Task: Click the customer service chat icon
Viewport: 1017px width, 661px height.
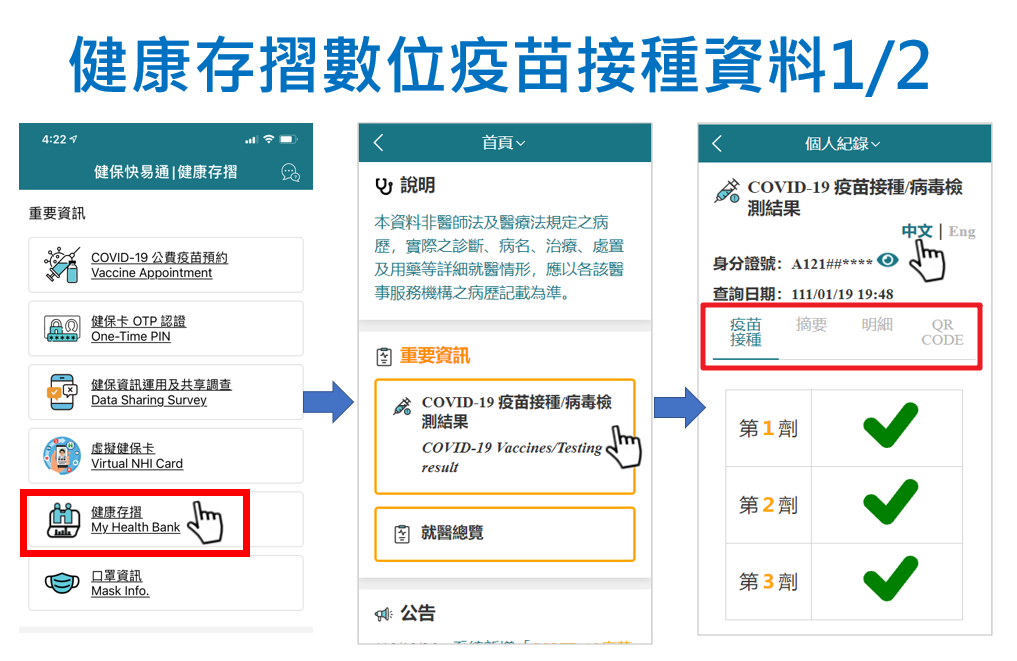Action: [x=291, y=172]
